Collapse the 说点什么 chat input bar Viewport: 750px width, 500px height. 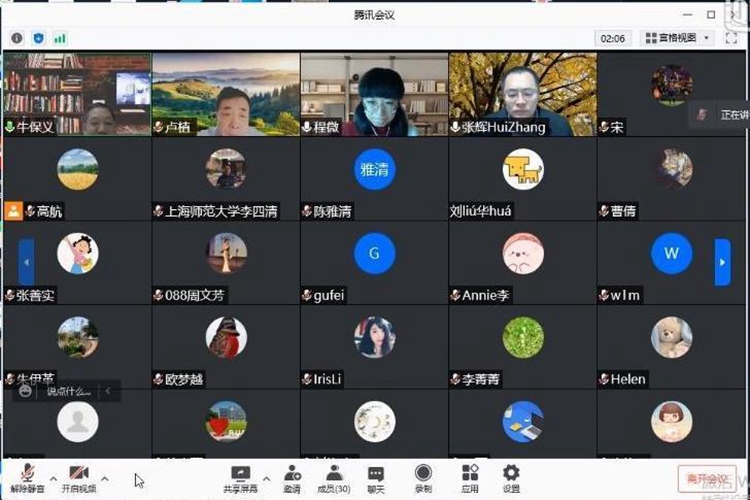(107, 392)
